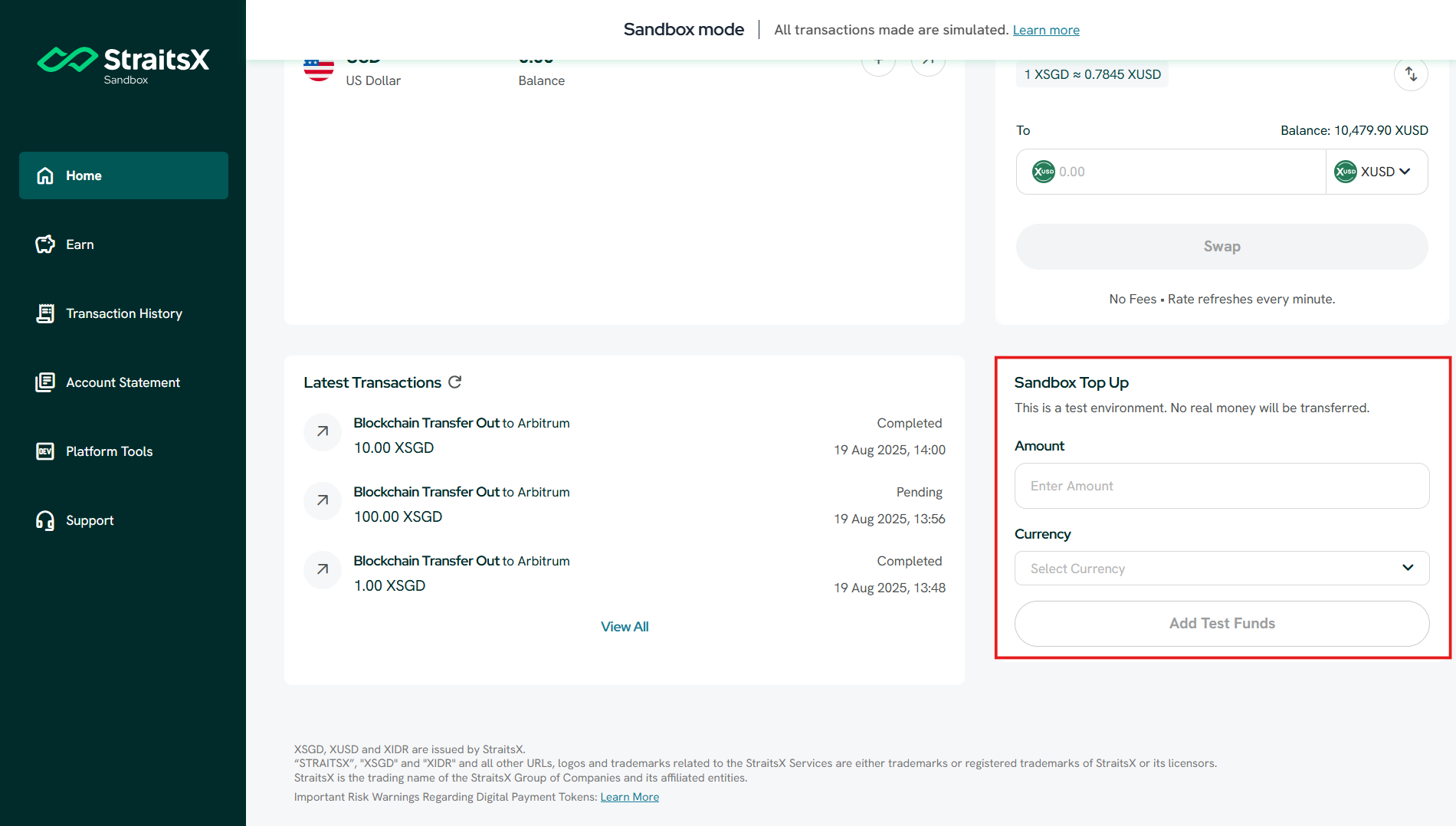This screenshot has height=826, width=1456.
Task: Click the Add Test Funds button
Action: (1222, 624)
